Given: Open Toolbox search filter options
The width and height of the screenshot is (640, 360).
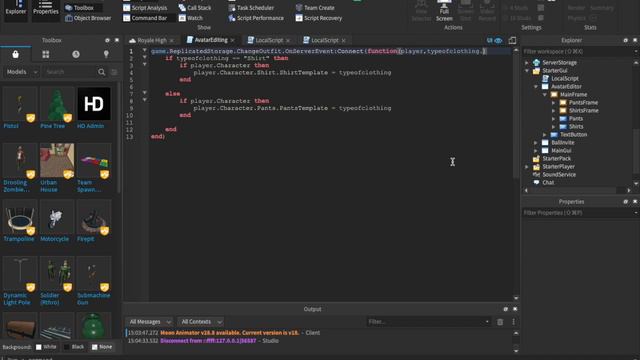Looking at the screenshot, I should [114, 72].
